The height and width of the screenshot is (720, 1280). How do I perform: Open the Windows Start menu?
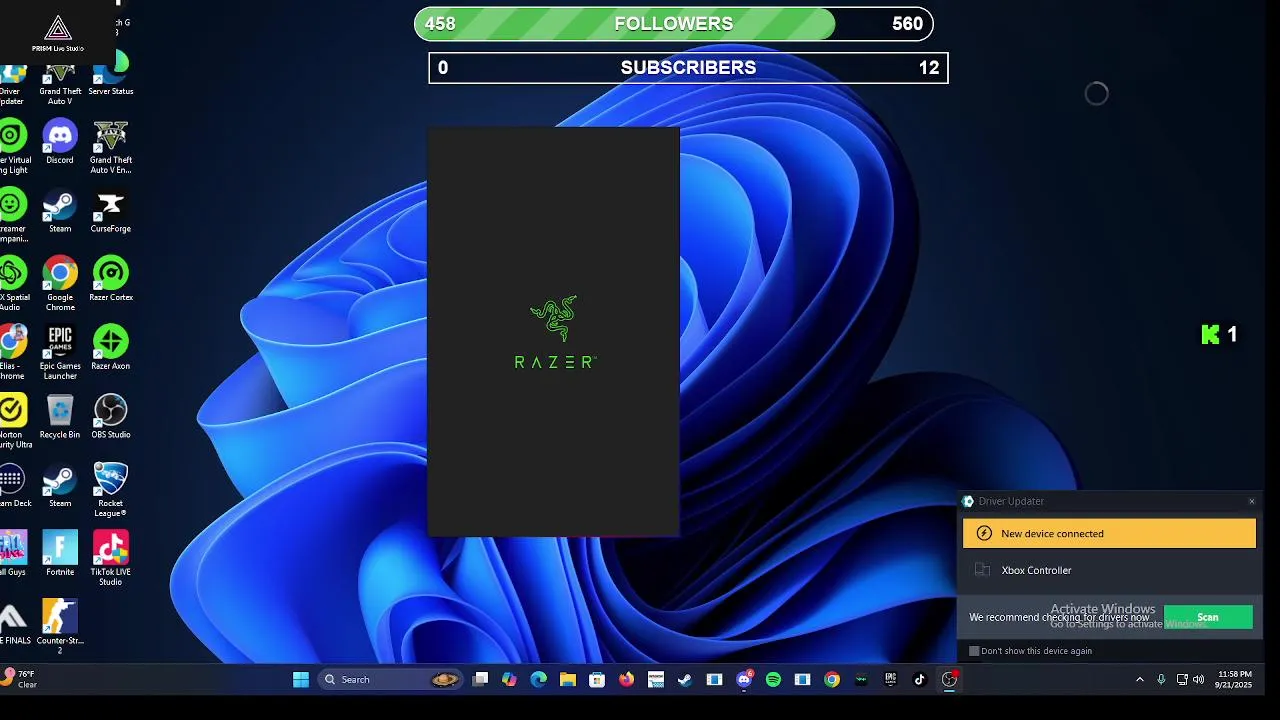[x=301, y=680]
